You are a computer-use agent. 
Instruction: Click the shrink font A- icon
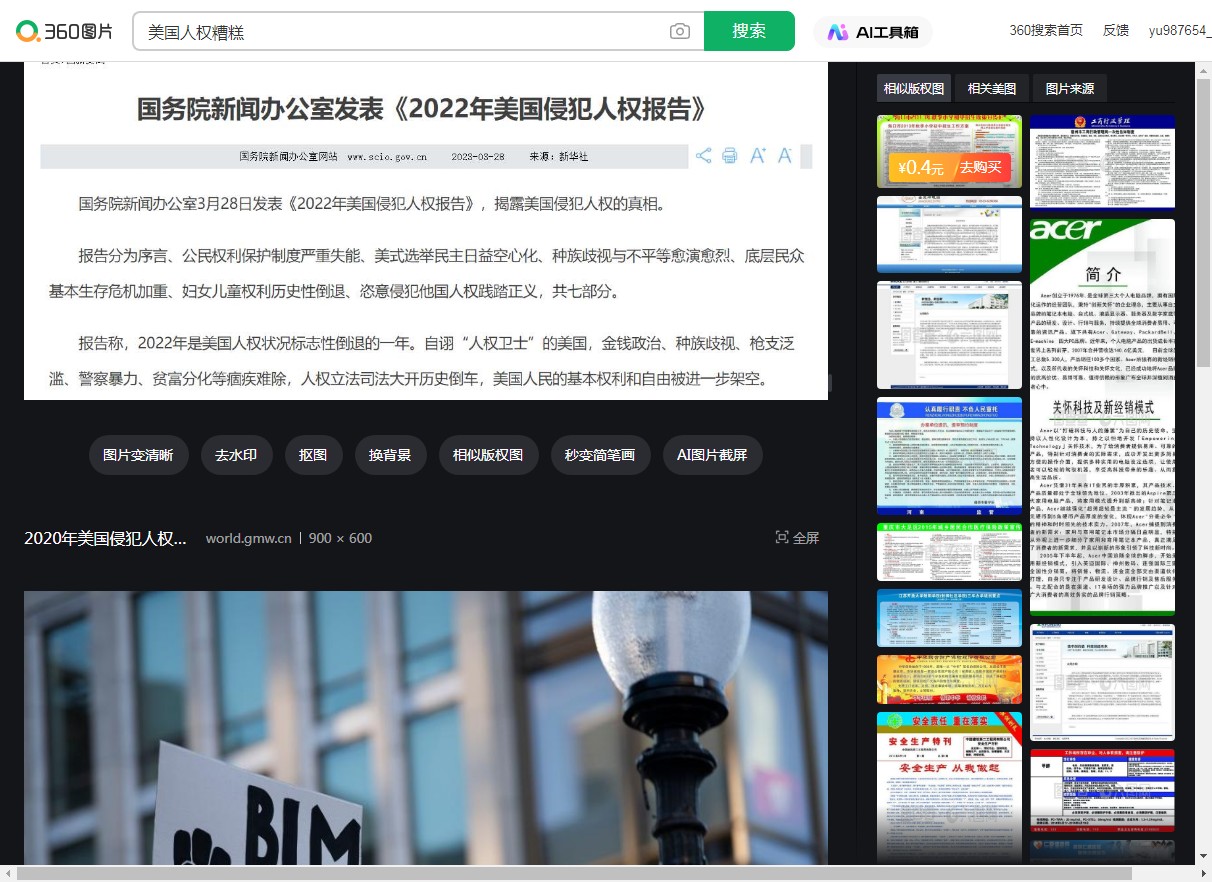point(785,156)
